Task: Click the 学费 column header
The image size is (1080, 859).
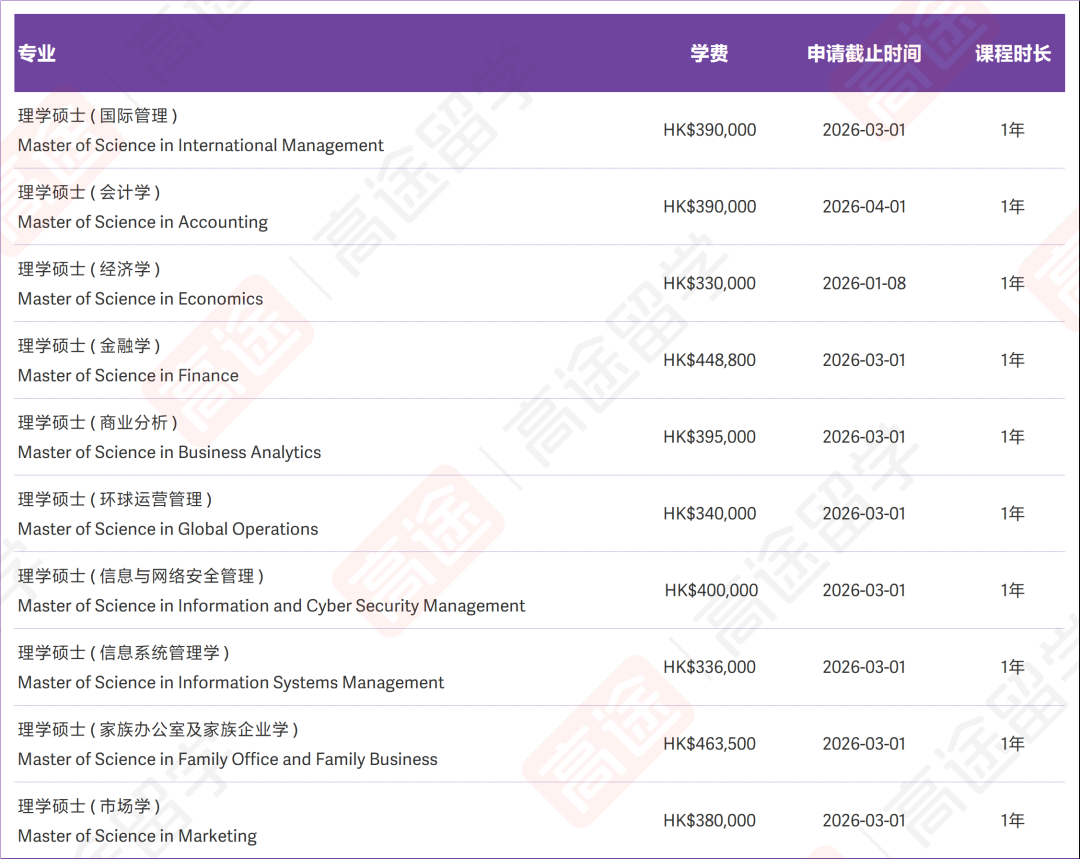Action: pyautogui.click(x=709, y=53)
